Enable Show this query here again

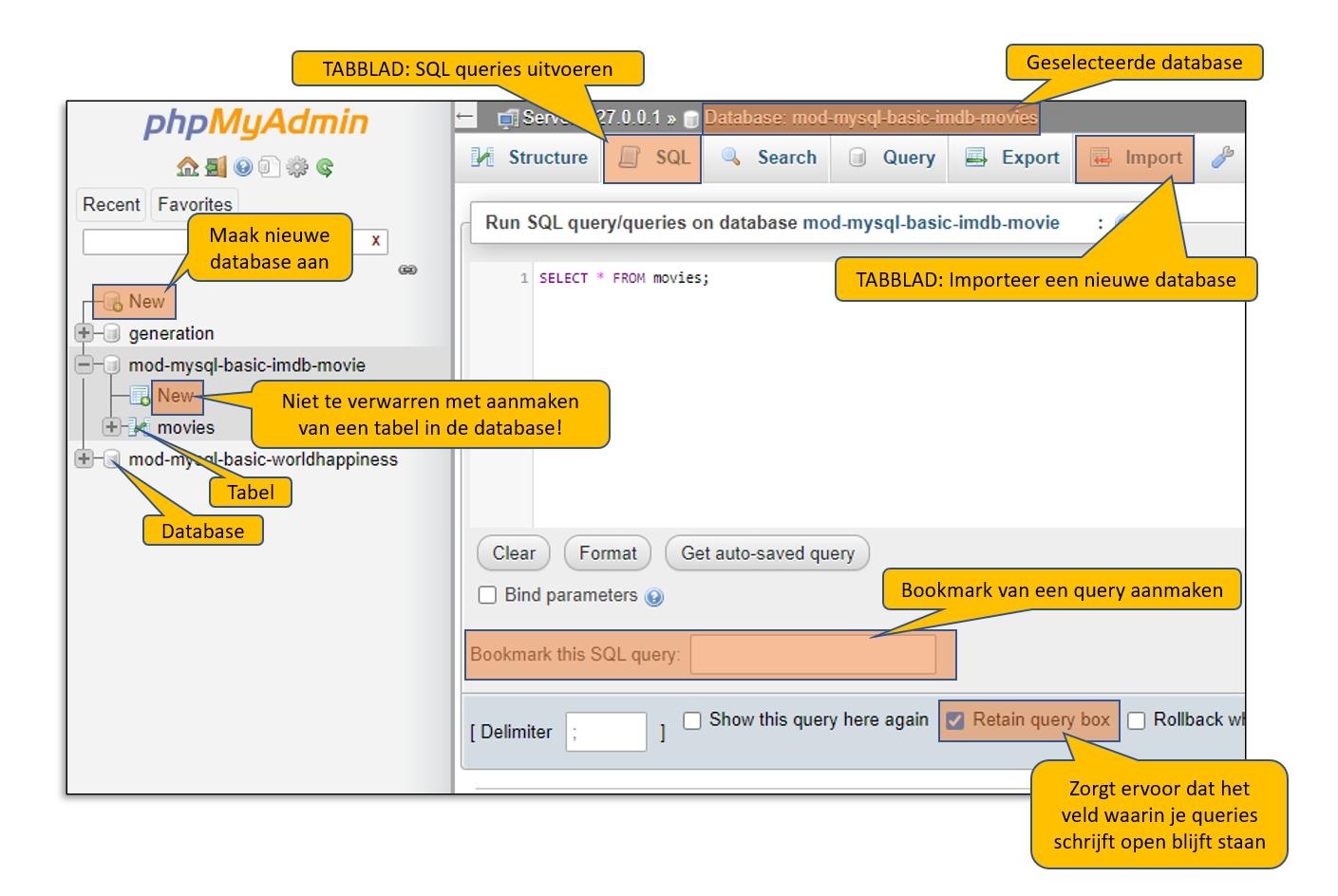click(692, 720)
